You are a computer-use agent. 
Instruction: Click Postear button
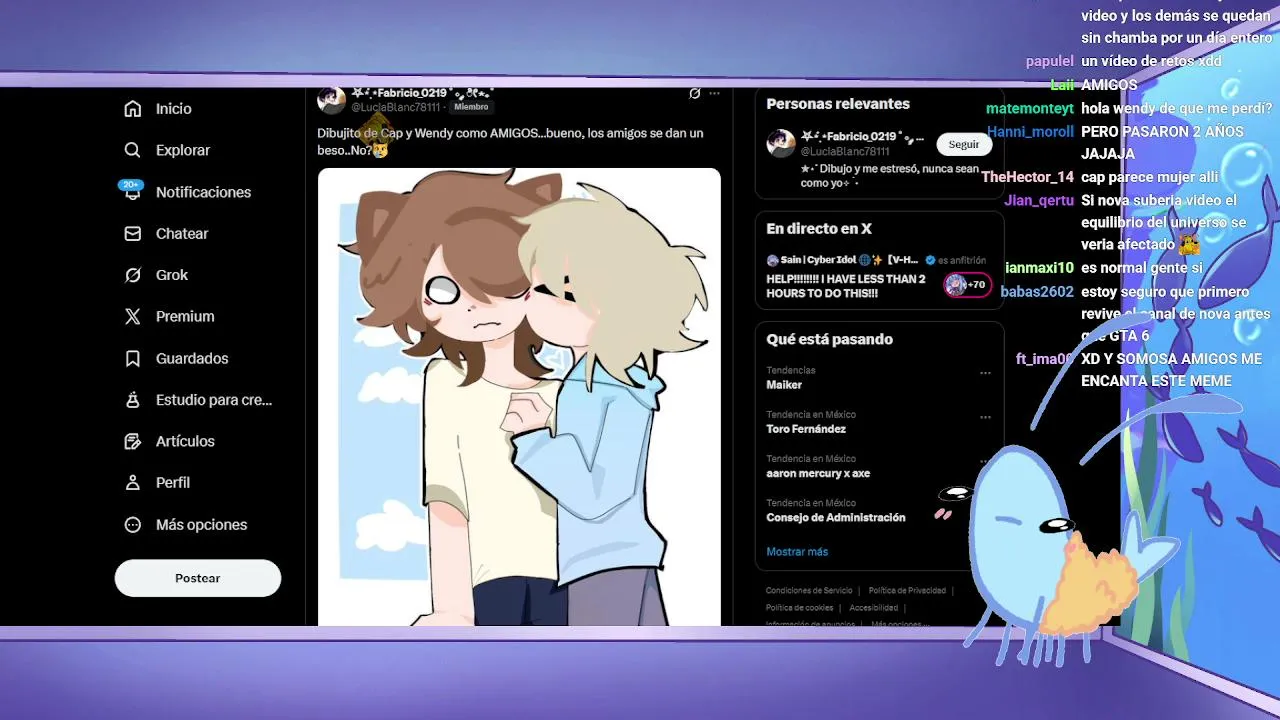pyautogui.click(x=198, y=578)
